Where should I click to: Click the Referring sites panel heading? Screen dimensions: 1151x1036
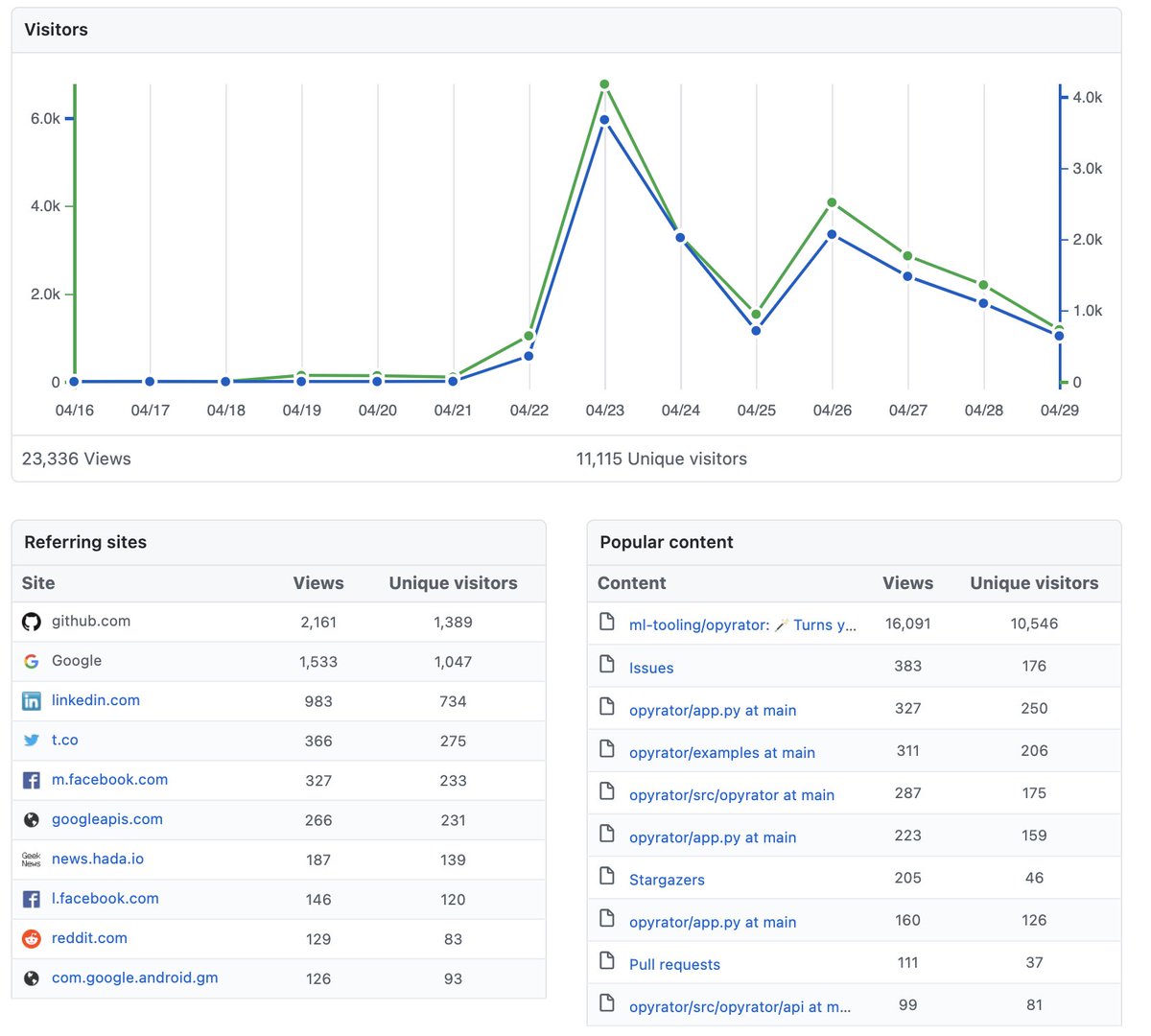point(85,542)
